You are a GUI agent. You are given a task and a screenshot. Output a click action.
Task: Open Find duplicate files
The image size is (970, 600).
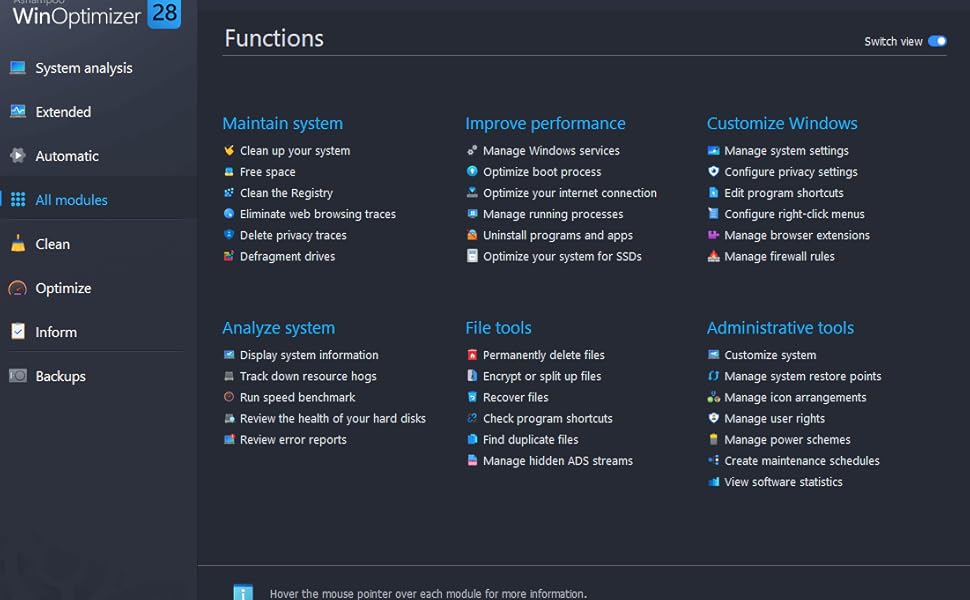click(530, 440)
